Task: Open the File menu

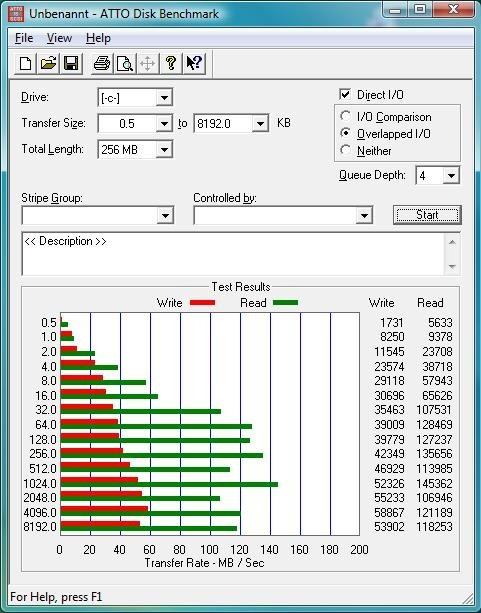Action: click(x=24, y=38)
